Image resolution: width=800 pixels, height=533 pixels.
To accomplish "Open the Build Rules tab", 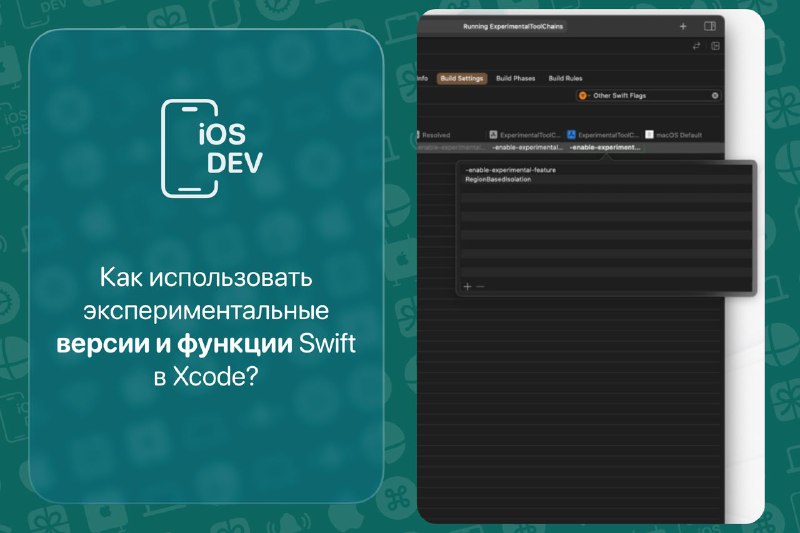I will point(565,79).
